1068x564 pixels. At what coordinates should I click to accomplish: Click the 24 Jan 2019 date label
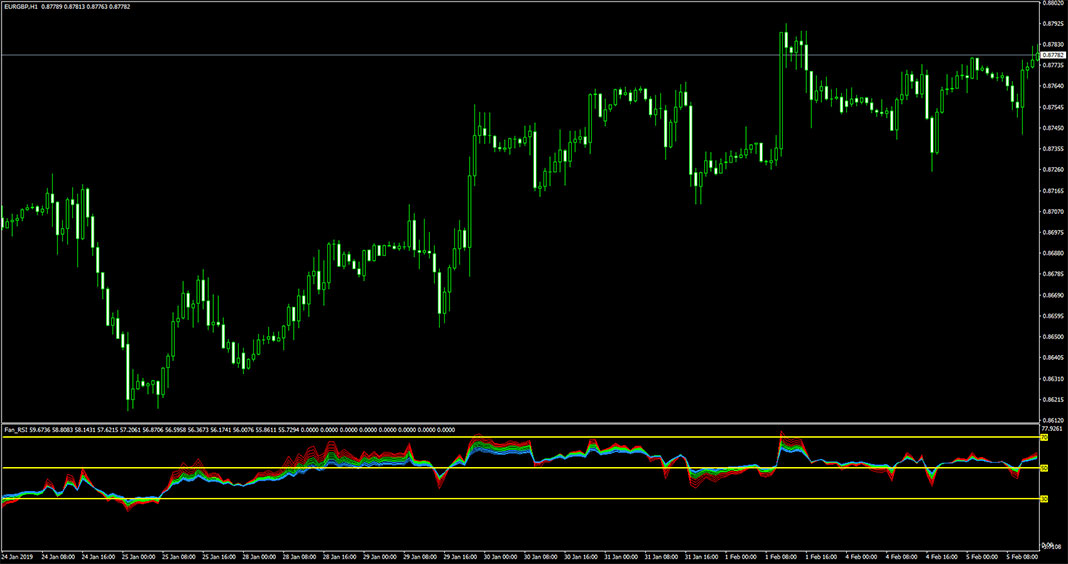click(x=15, y=556)
